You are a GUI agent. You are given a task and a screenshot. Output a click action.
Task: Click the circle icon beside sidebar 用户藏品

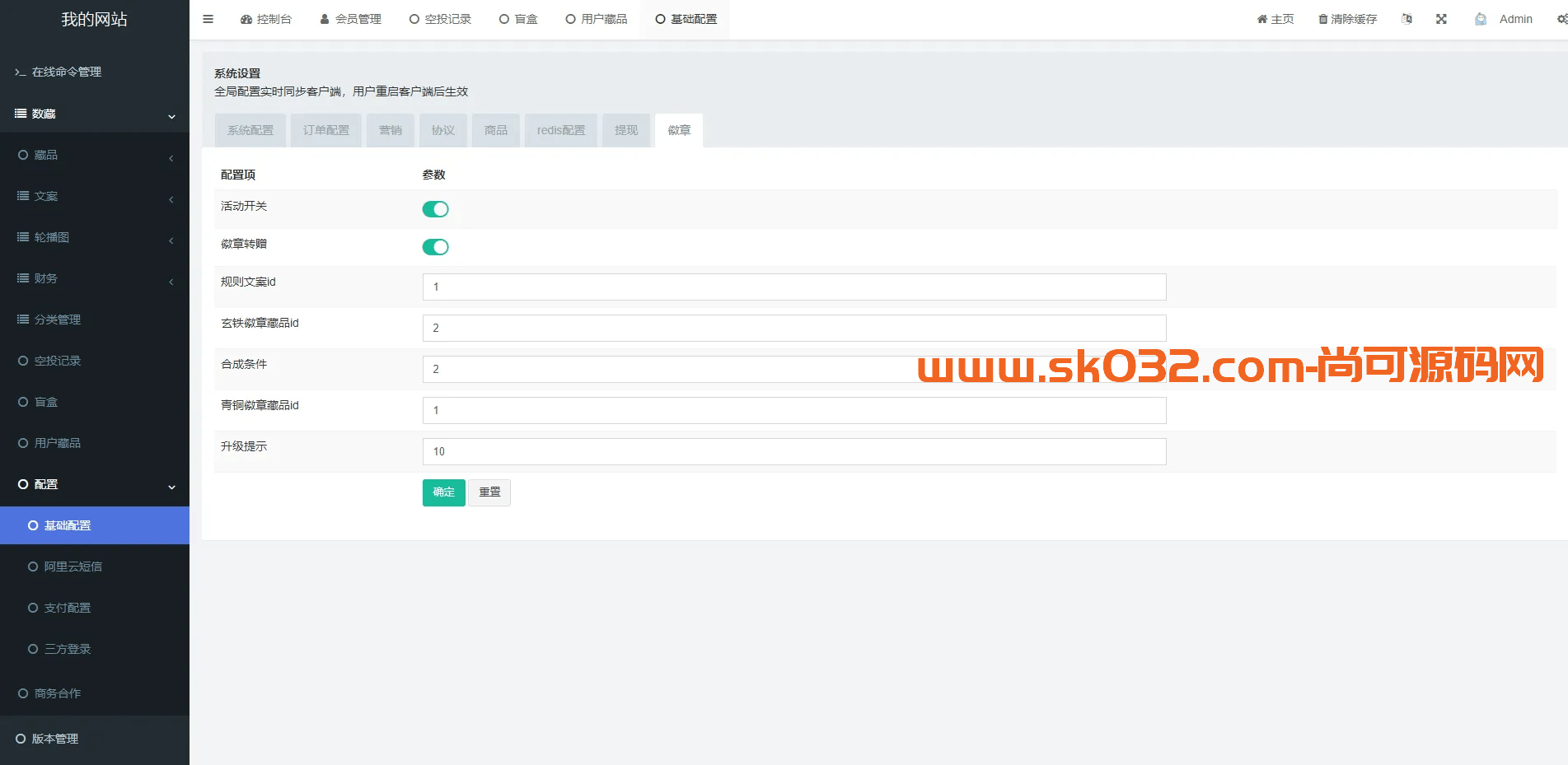(23, 443)
